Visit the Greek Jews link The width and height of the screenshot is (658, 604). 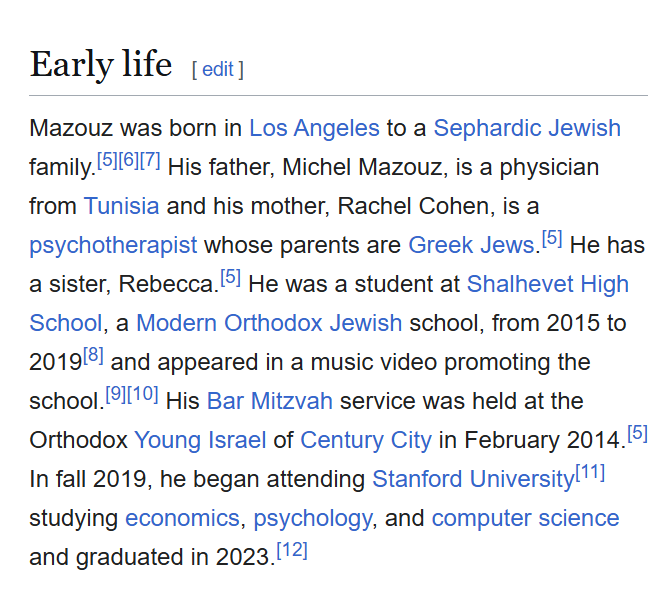(472, 245)
